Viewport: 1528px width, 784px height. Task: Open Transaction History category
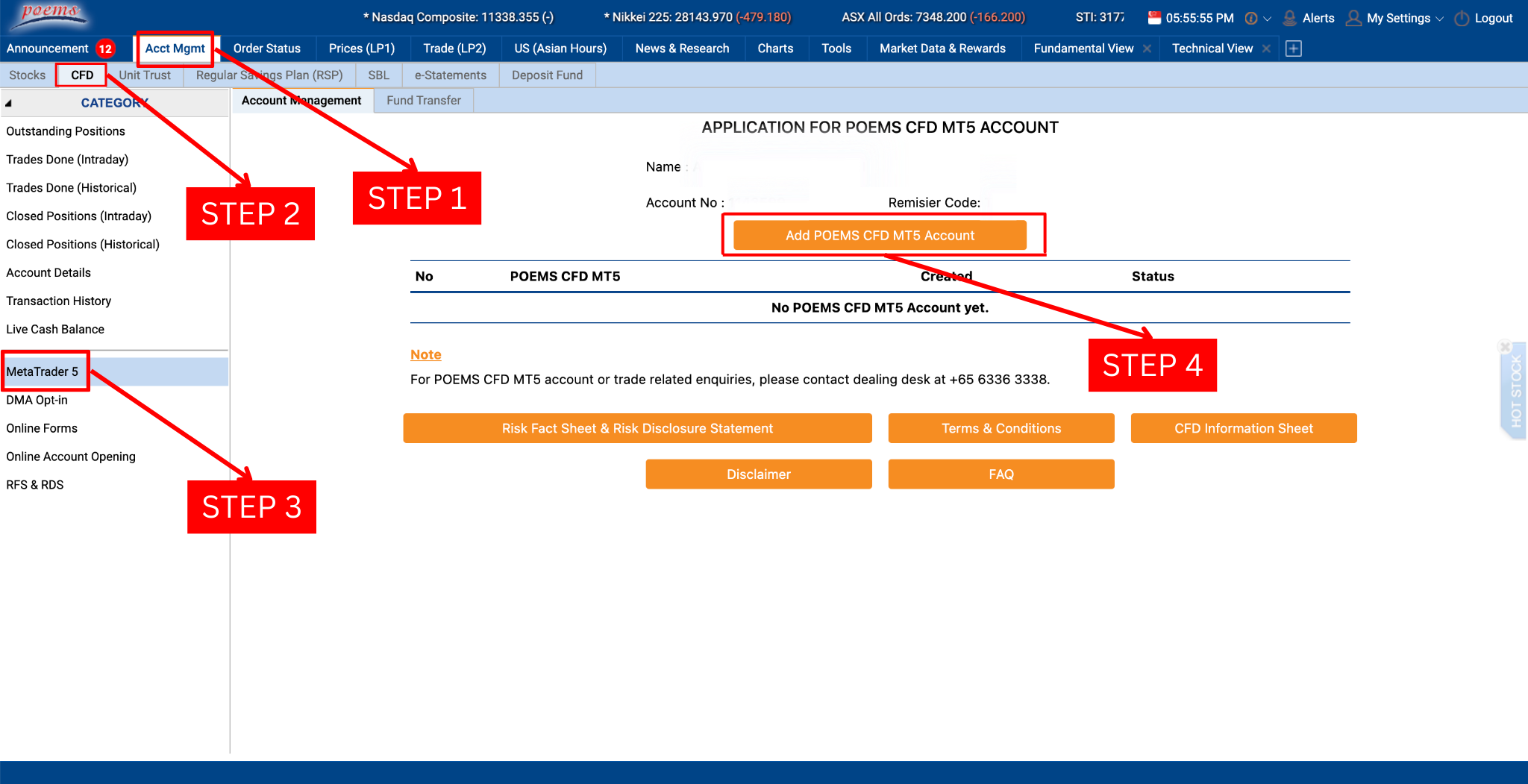pos(58,301)
